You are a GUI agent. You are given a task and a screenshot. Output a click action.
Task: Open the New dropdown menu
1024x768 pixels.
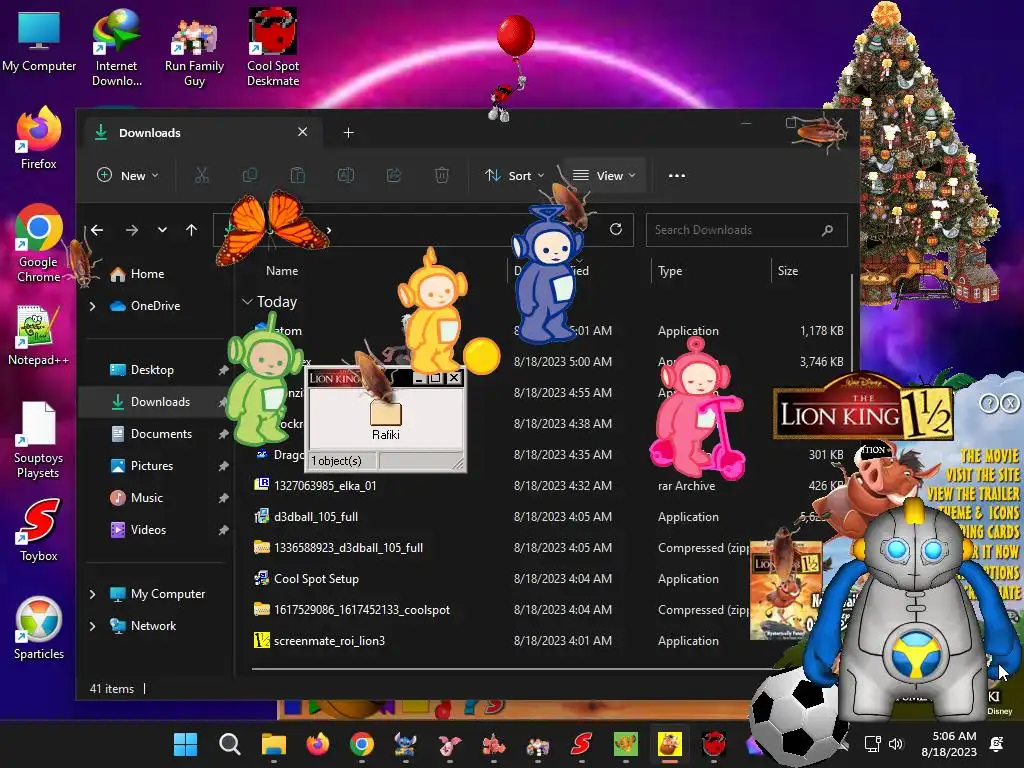click(128, 175)
